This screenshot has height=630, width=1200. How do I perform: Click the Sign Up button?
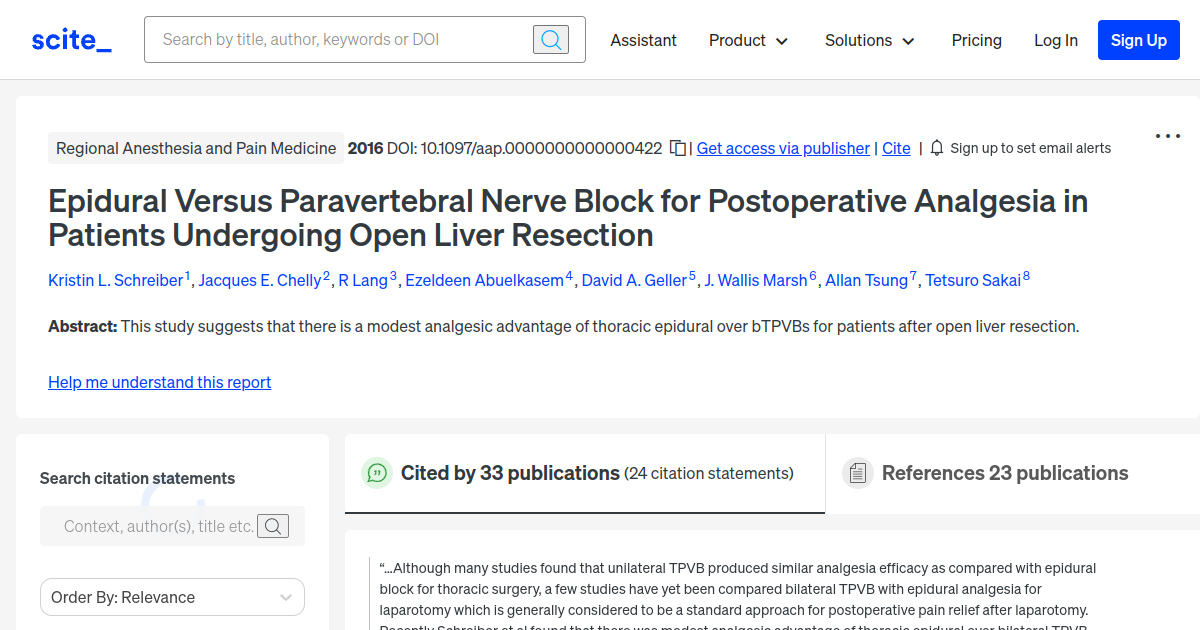point(1138,40)
